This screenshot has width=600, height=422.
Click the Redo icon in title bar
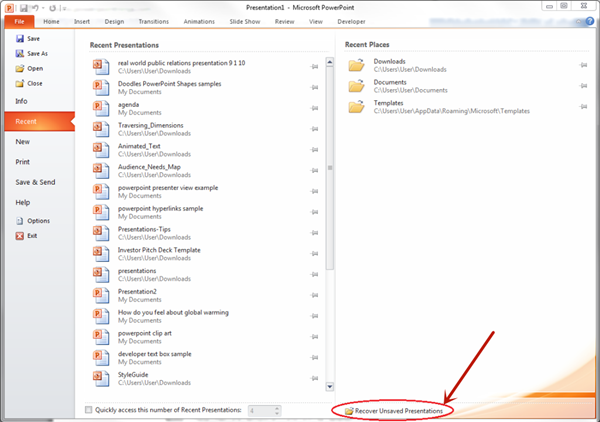point(52,8)
